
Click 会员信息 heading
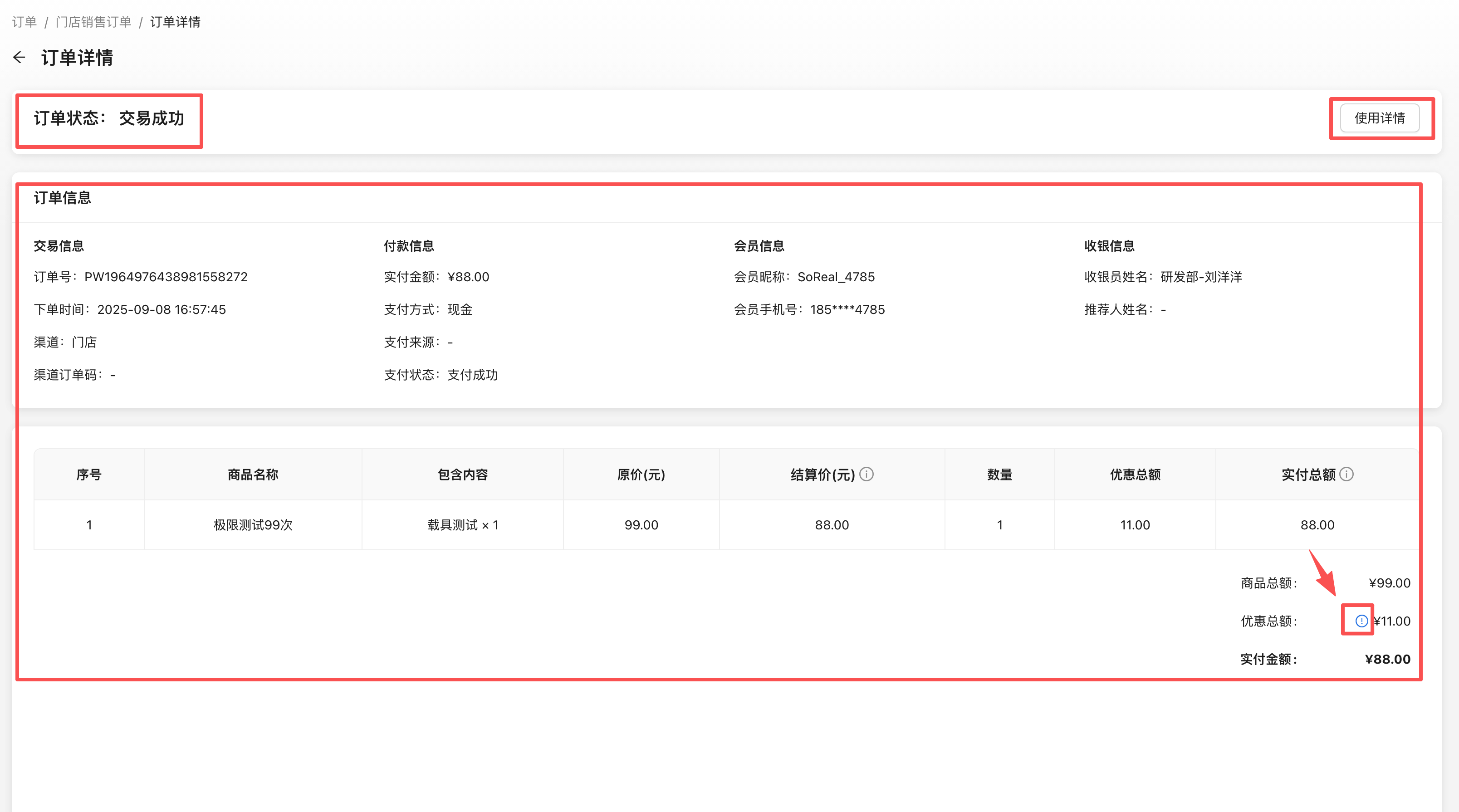point(759,246)
